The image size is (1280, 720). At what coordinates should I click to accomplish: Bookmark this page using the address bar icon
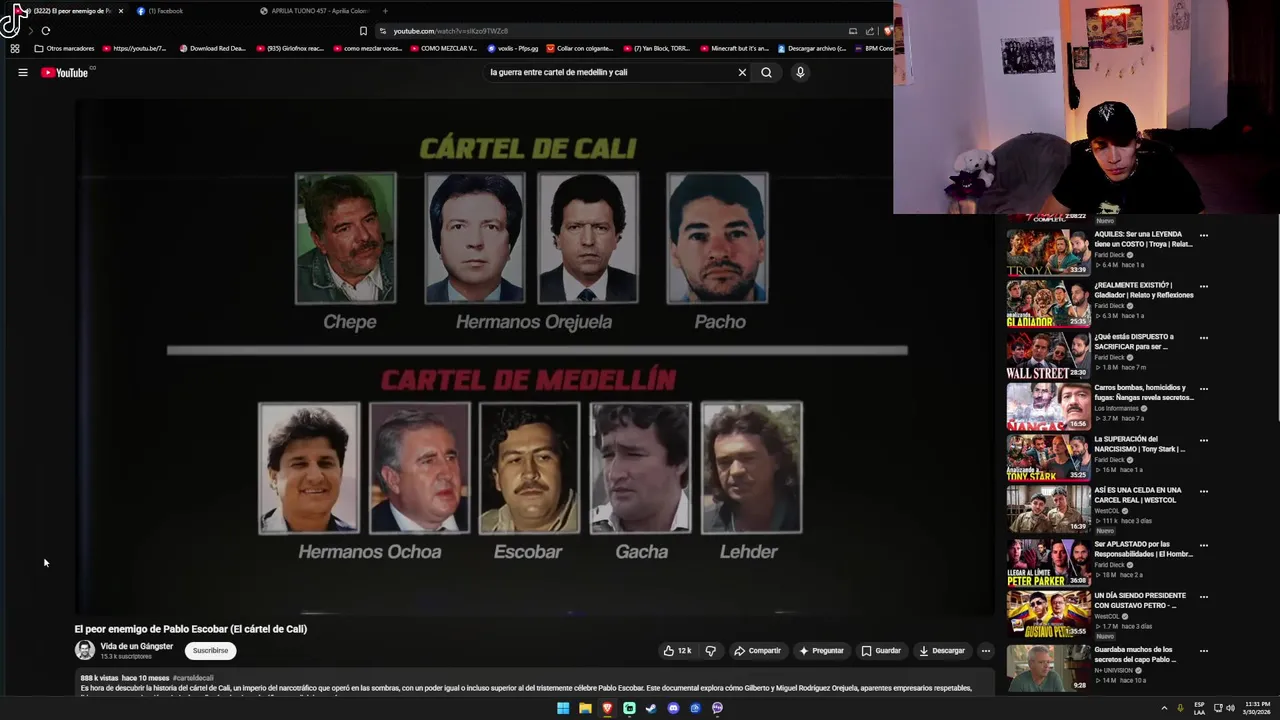point(363,31)
